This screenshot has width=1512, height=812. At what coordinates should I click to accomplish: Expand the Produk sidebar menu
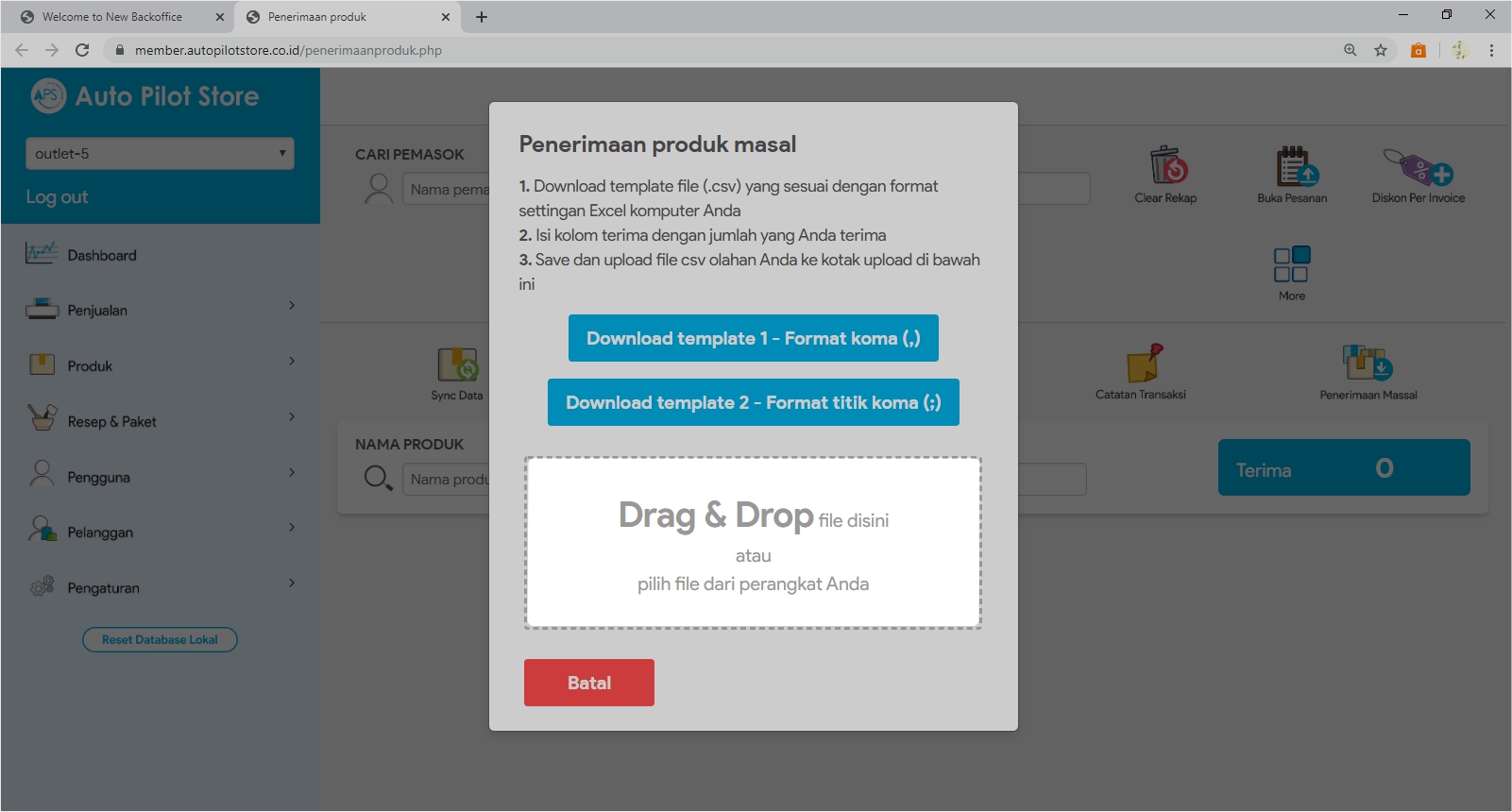click(160, 365)
